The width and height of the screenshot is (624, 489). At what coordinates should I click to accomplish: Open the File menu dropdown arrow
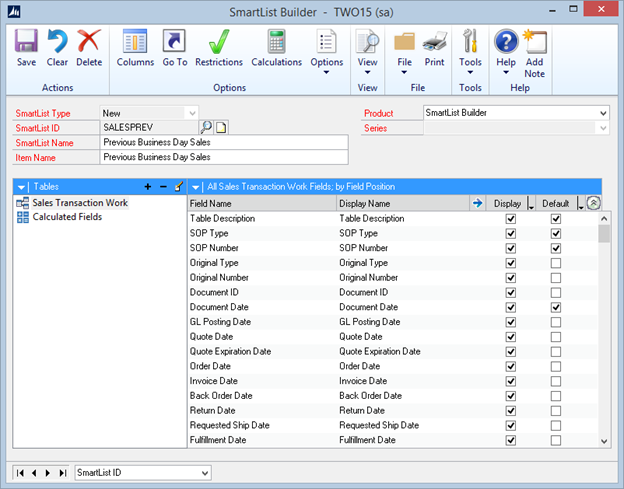(404, 72)
